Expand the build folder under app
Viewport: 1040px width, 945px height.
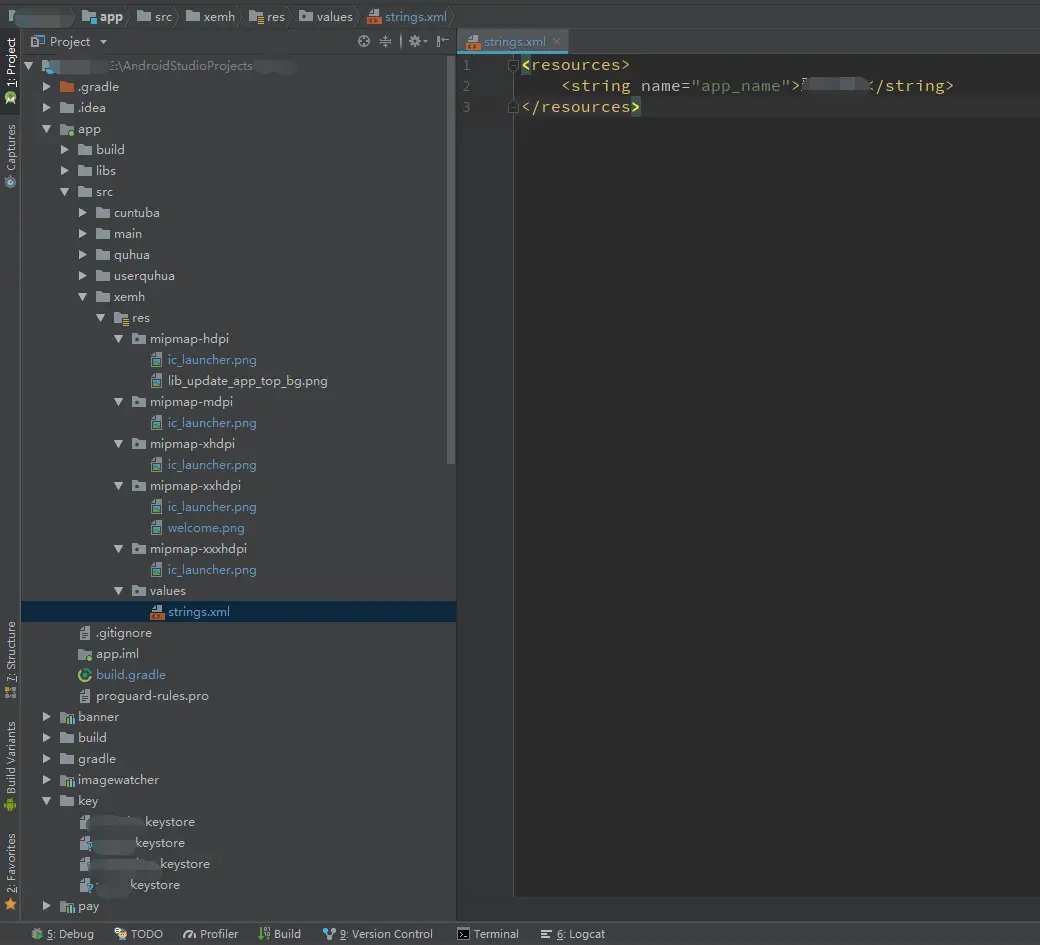click(64, 150)
